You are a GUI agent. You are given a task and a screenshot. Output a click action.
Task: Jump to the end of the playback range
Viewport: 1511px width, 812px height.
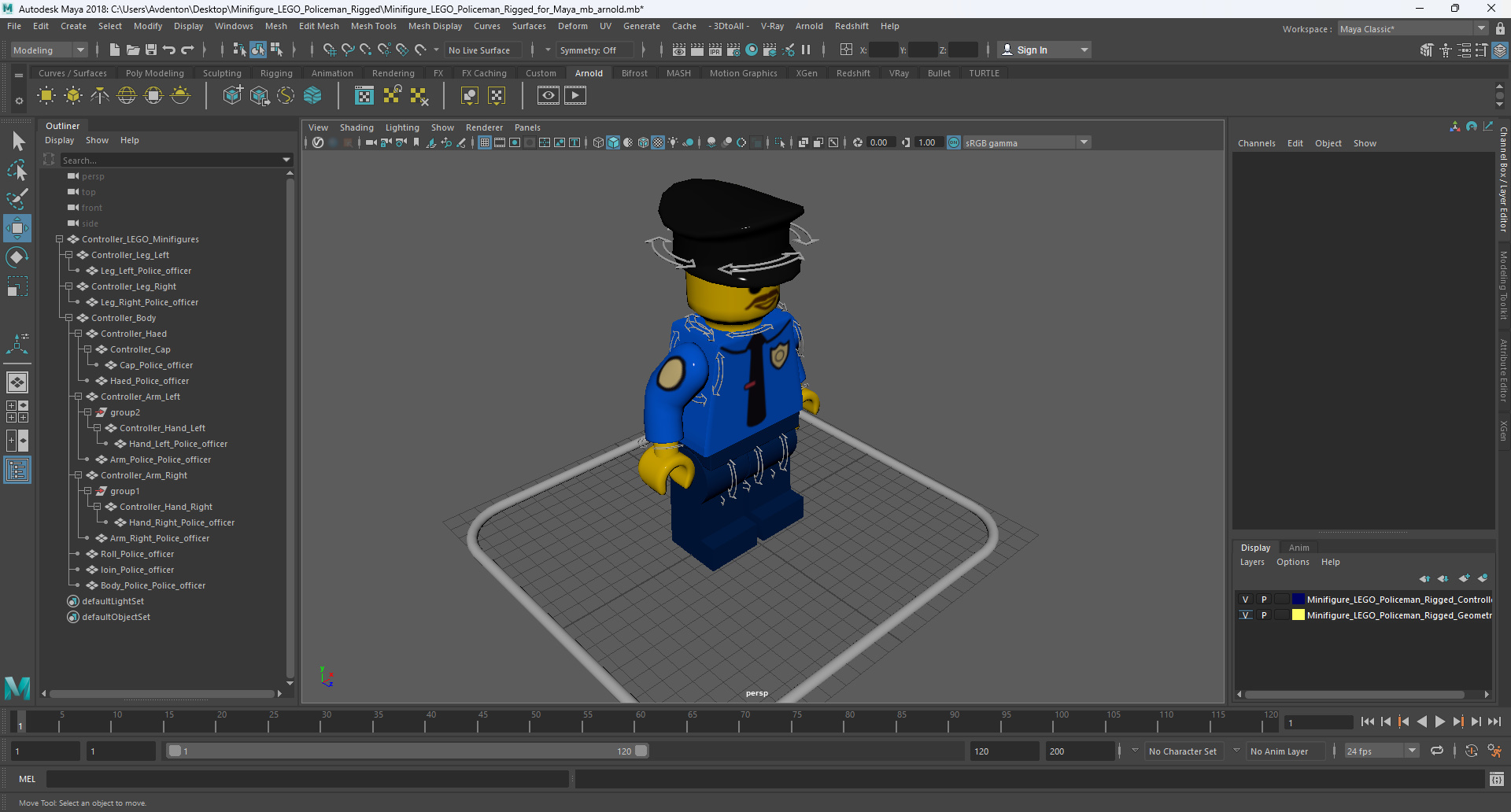1494,722
